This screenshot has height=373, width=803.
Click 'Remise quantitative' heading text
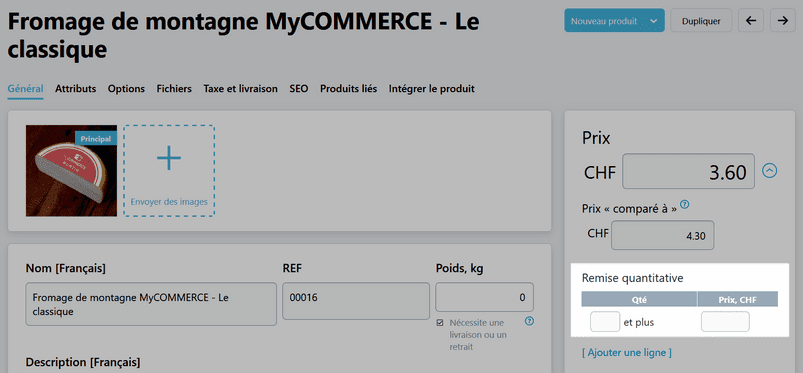click(632, 278)
